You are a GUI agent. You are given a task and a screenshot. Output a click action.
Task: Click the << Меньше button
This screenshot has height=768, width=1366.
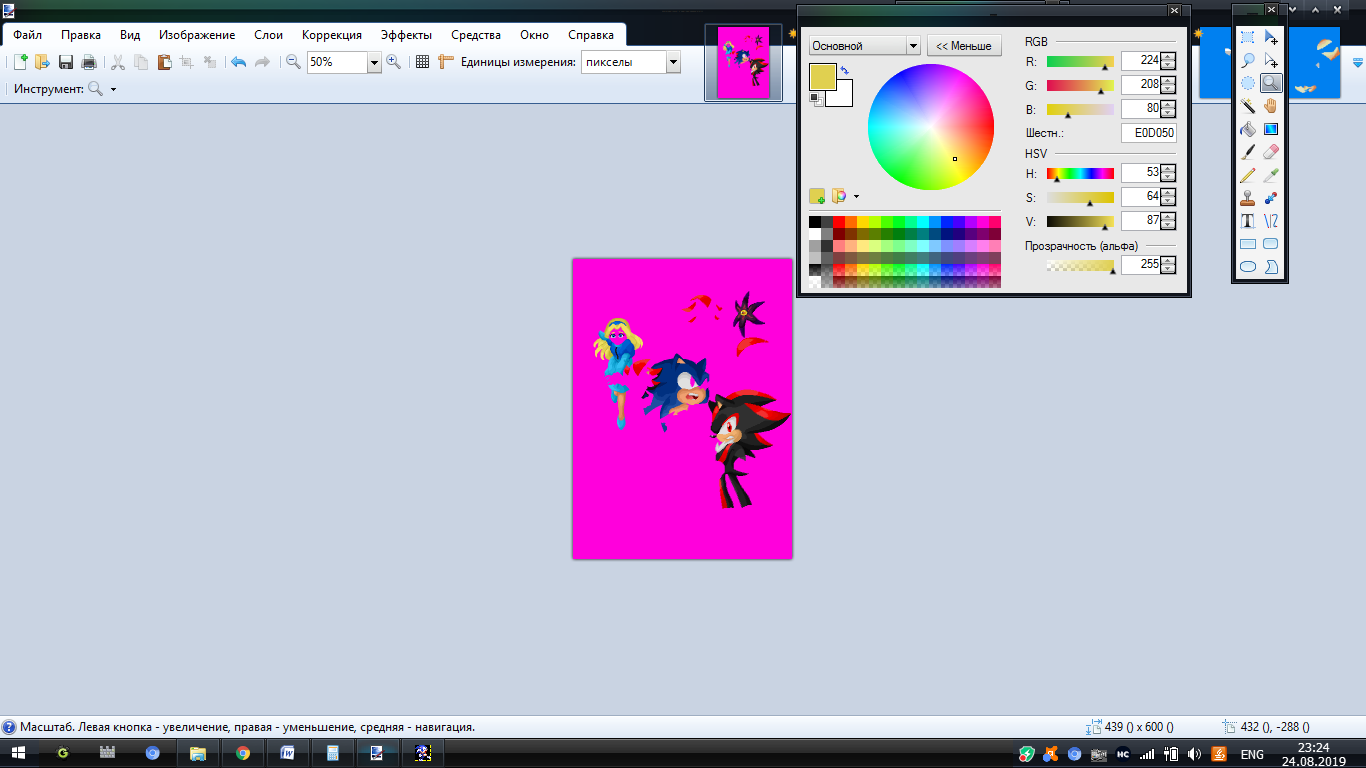pyautogui.click(x=964, y=46)
